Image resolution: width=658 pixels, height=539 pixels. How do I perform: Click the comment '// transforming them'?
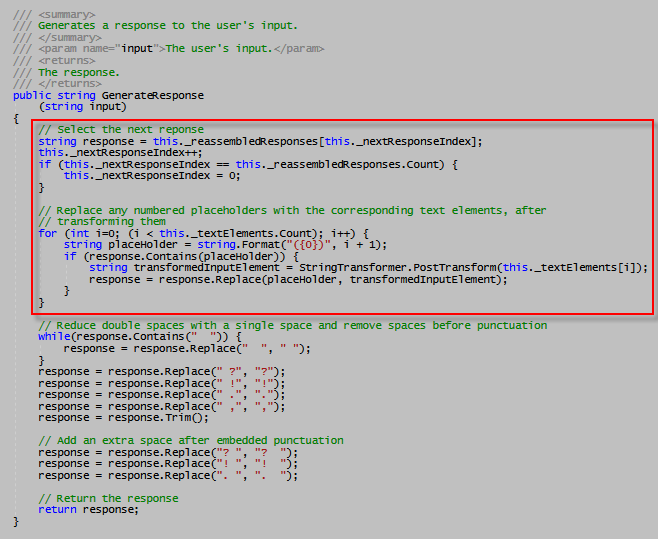tap(102, 221)
